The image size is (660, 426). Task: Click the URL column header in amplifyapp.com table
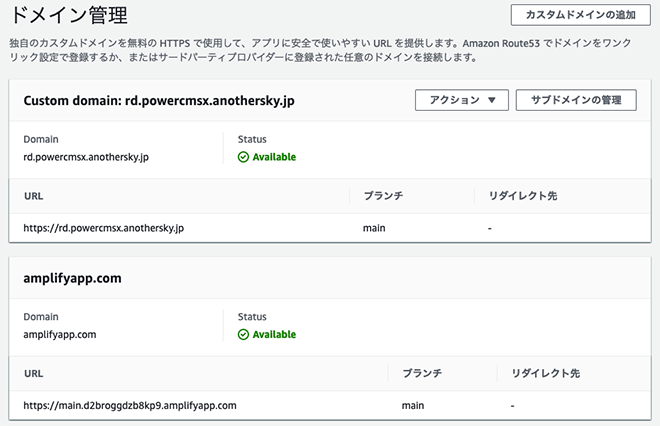(34, 374)
